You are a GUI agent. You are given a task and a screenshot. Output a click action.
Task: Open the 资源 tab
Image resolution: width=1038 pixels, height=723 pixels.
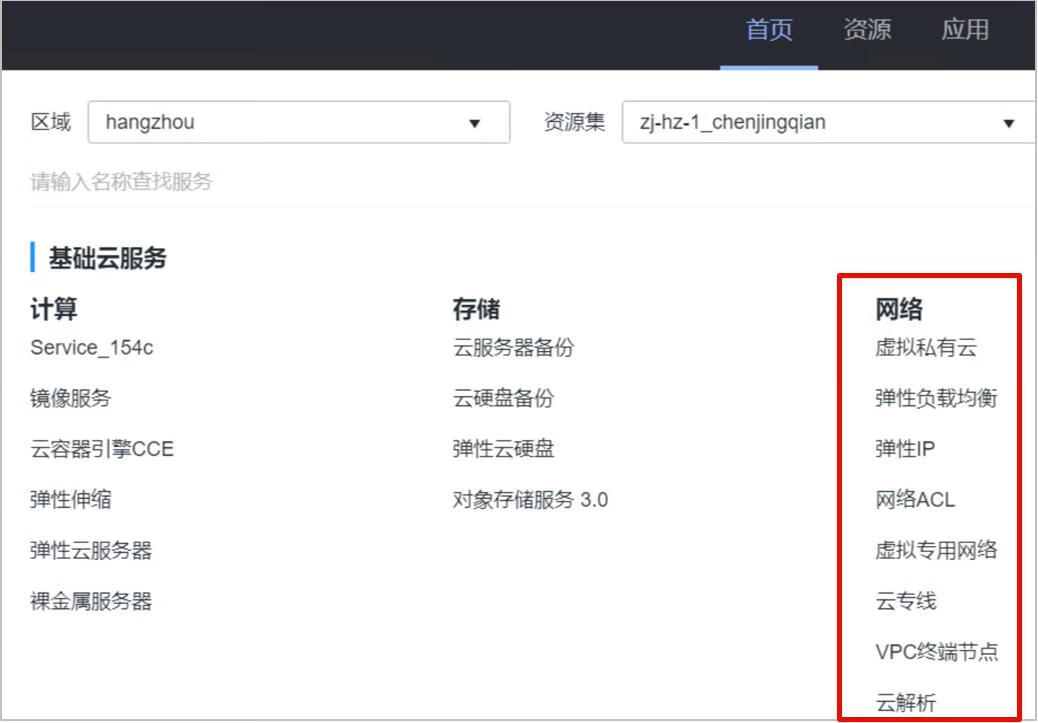coord(867,30)
